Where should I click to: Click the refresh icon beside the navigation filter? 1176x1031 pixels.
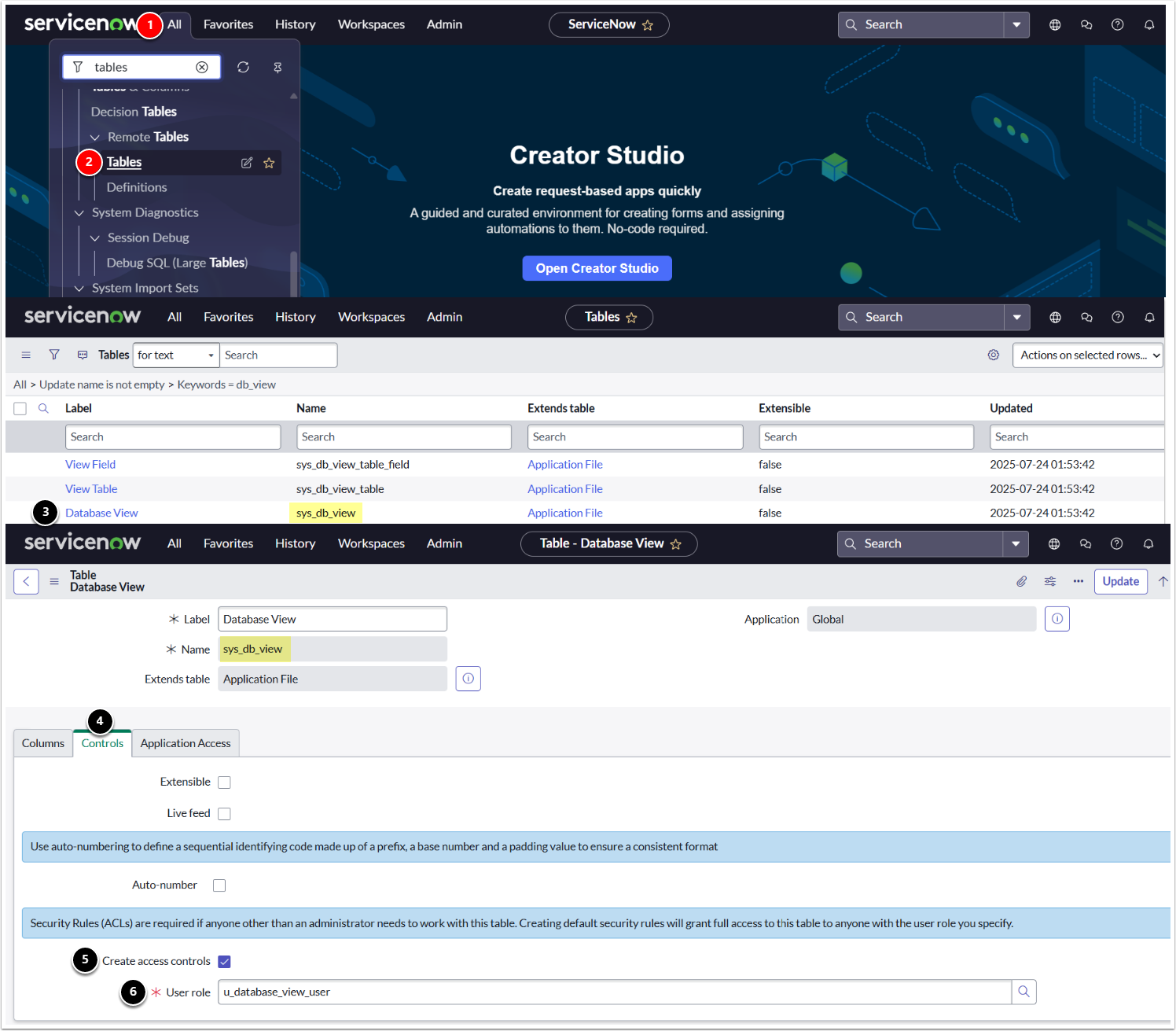pyautogui.click(x=243, y=68)
